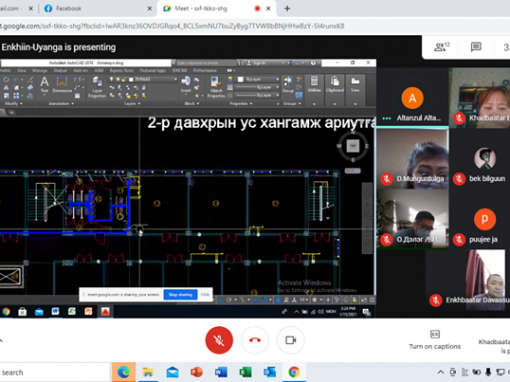Screen dimensions: 510x382
Task: Select the bek bilguun participant tile
Action: click(480, 159)
